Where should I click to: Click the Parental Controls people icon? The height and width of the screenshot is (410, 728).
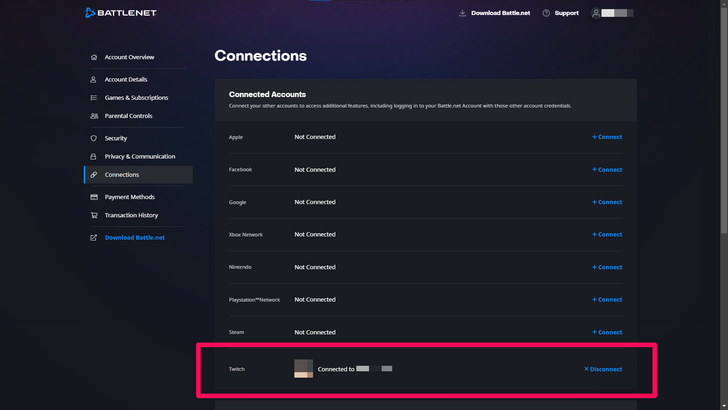(94, 116)
